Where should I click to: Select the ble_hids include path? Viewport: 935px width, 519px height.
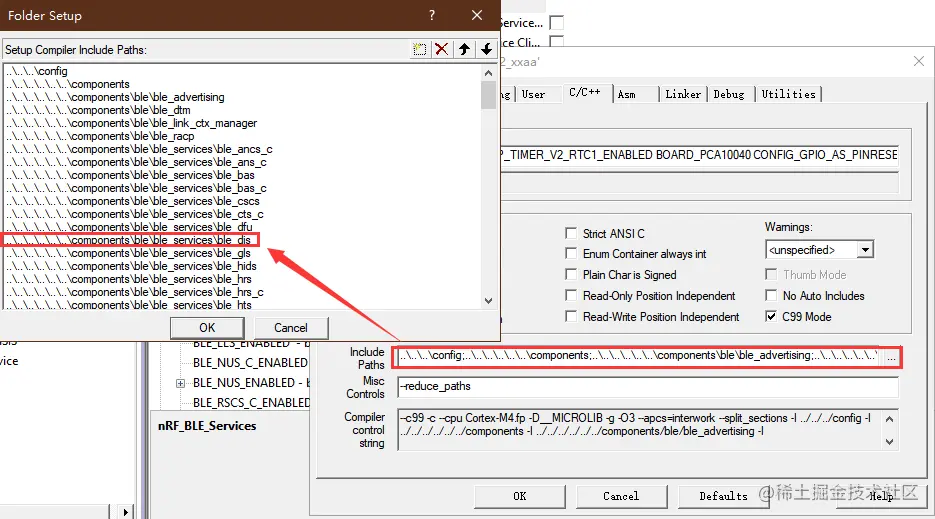[x=132, y=266]
